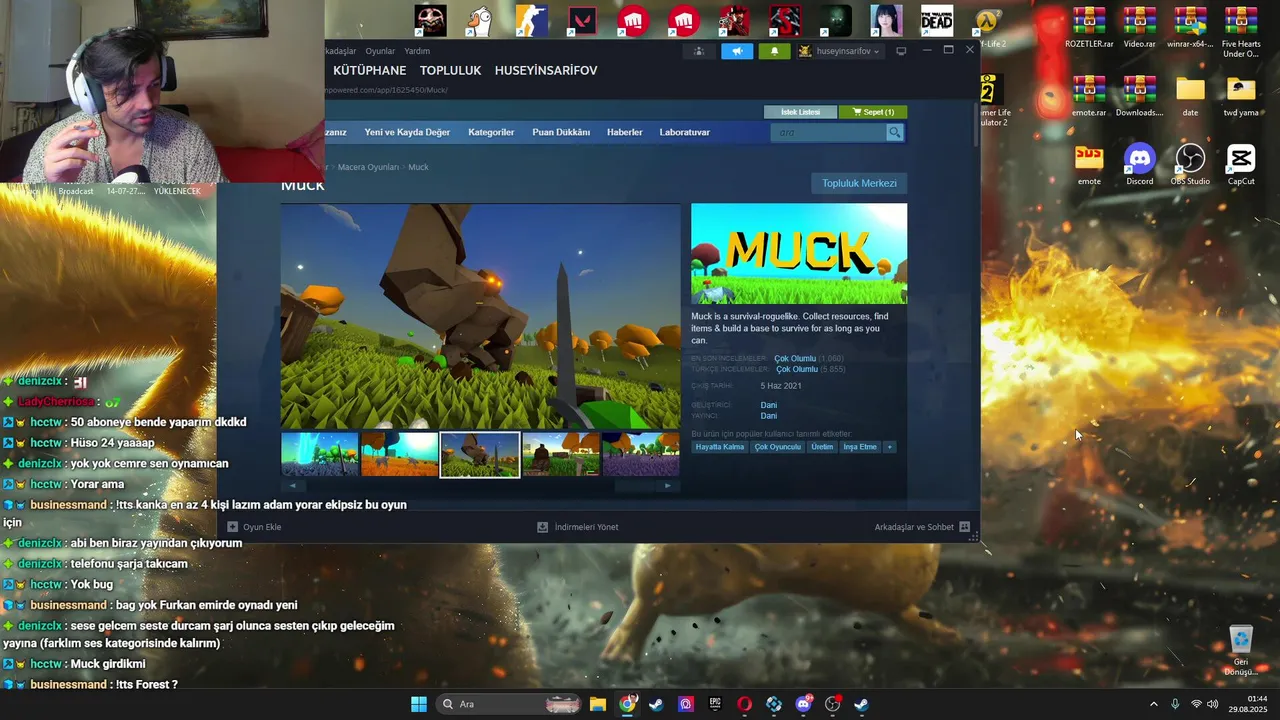The width and height of the screenshot is (1280, 720).
Task: Toggle Steam Big Picture monitor icon
Action: coord(901,51)
